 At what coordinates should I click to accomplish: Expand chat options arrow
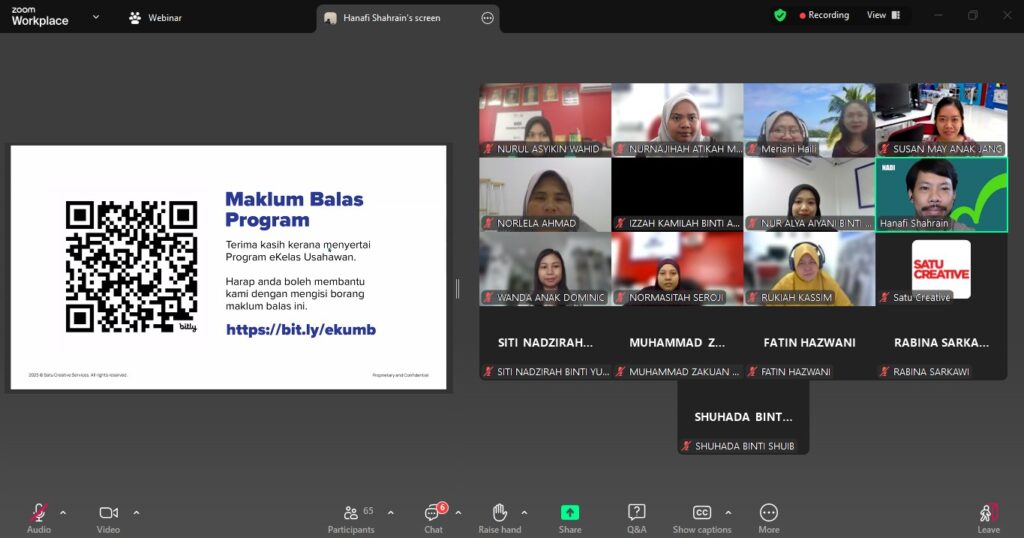coord(458,513)
